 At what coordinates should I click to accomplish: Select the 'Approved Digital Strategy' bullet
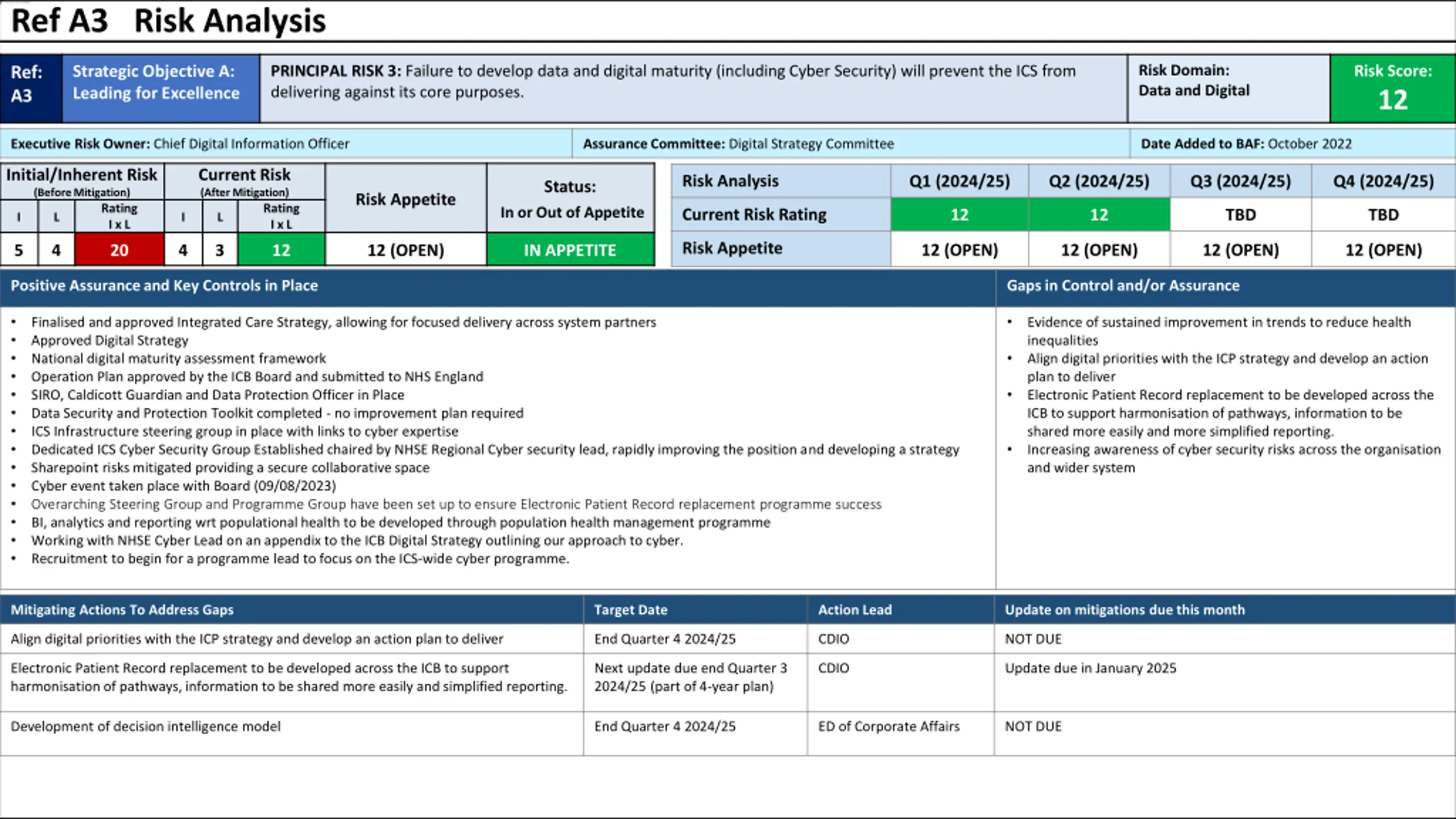pos(109,340)
